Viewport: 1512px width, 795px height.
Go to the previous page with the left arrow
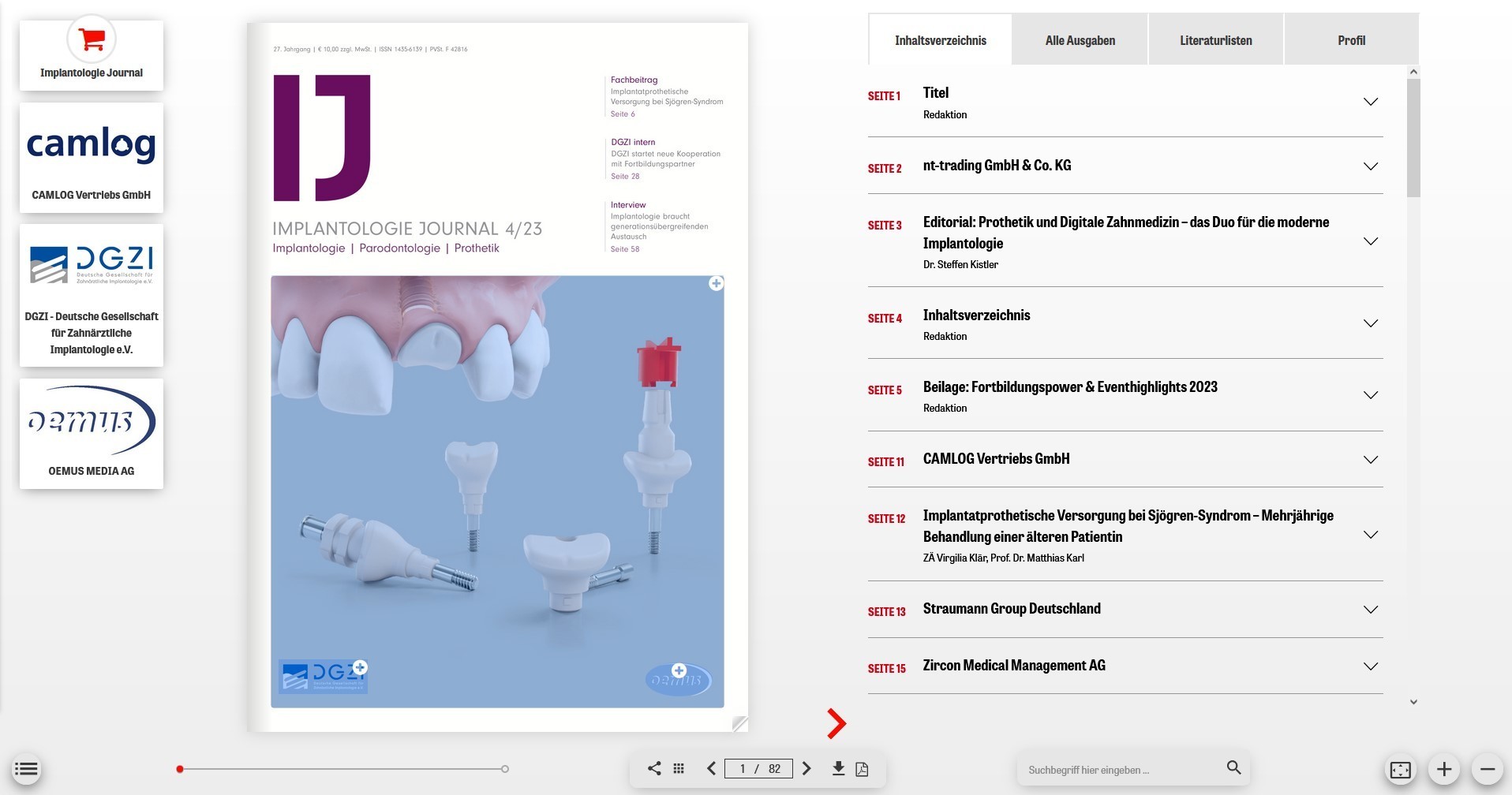pyautogui.click(x=711, y=768)
